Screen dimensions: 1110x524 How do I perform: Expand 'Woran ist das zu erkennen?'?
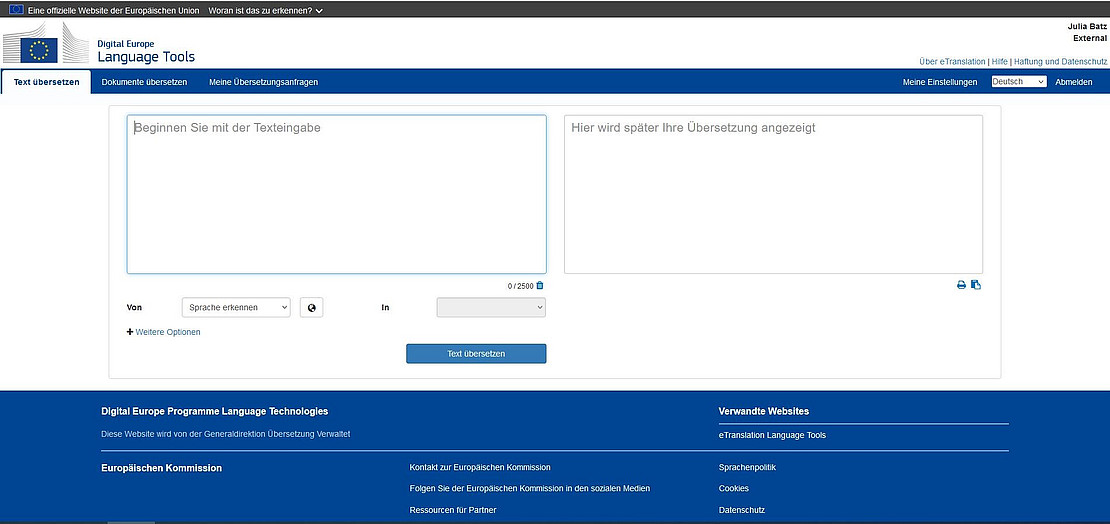click(x=266, y=10)
